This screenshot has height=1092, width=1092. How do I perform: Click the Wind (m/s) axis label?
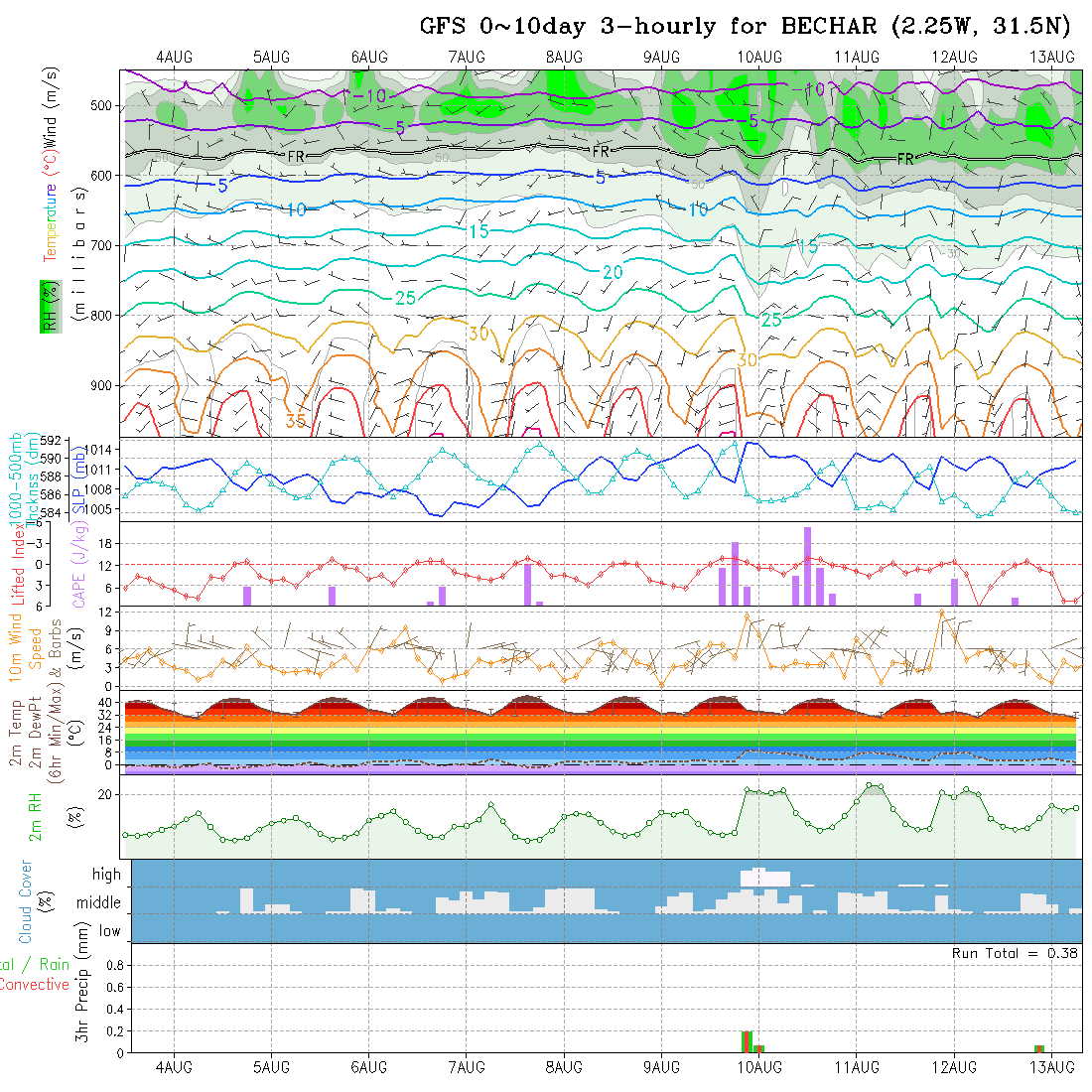point(51,107)
